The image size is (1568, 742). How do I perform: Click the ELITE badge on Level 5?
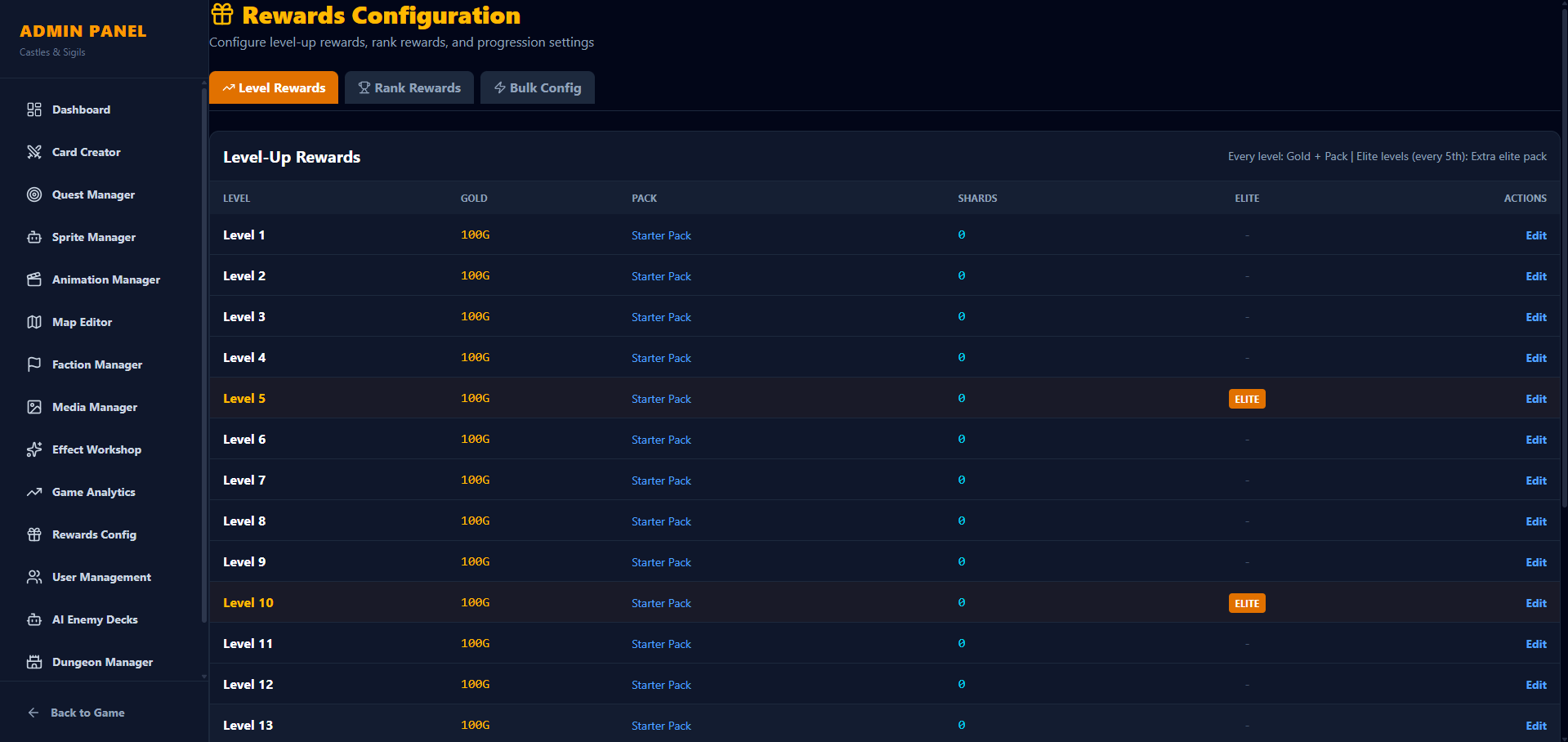1247,399
